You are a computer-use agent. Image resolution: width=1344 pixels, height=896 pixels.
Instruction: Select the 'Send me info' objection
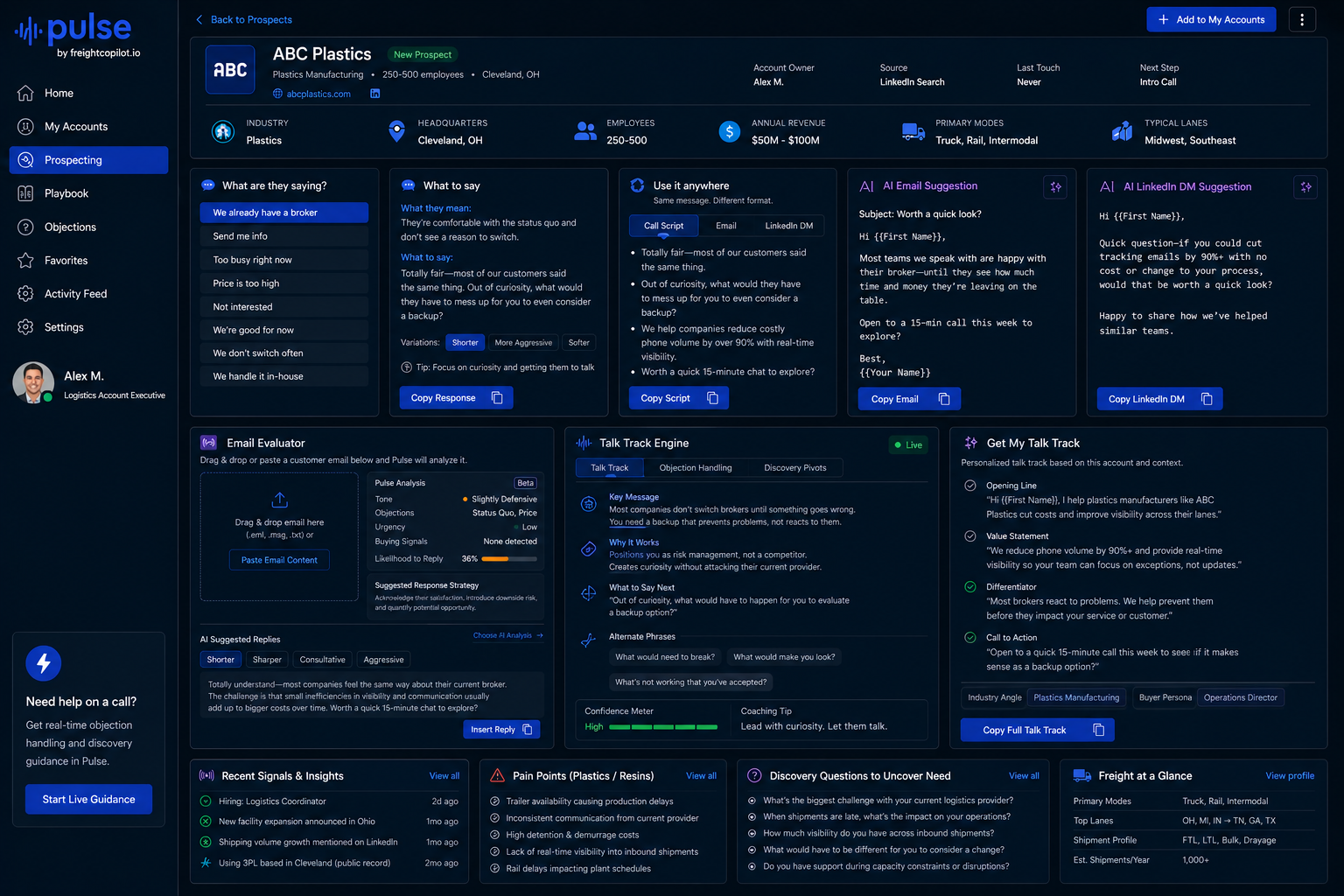pos(284,236)
